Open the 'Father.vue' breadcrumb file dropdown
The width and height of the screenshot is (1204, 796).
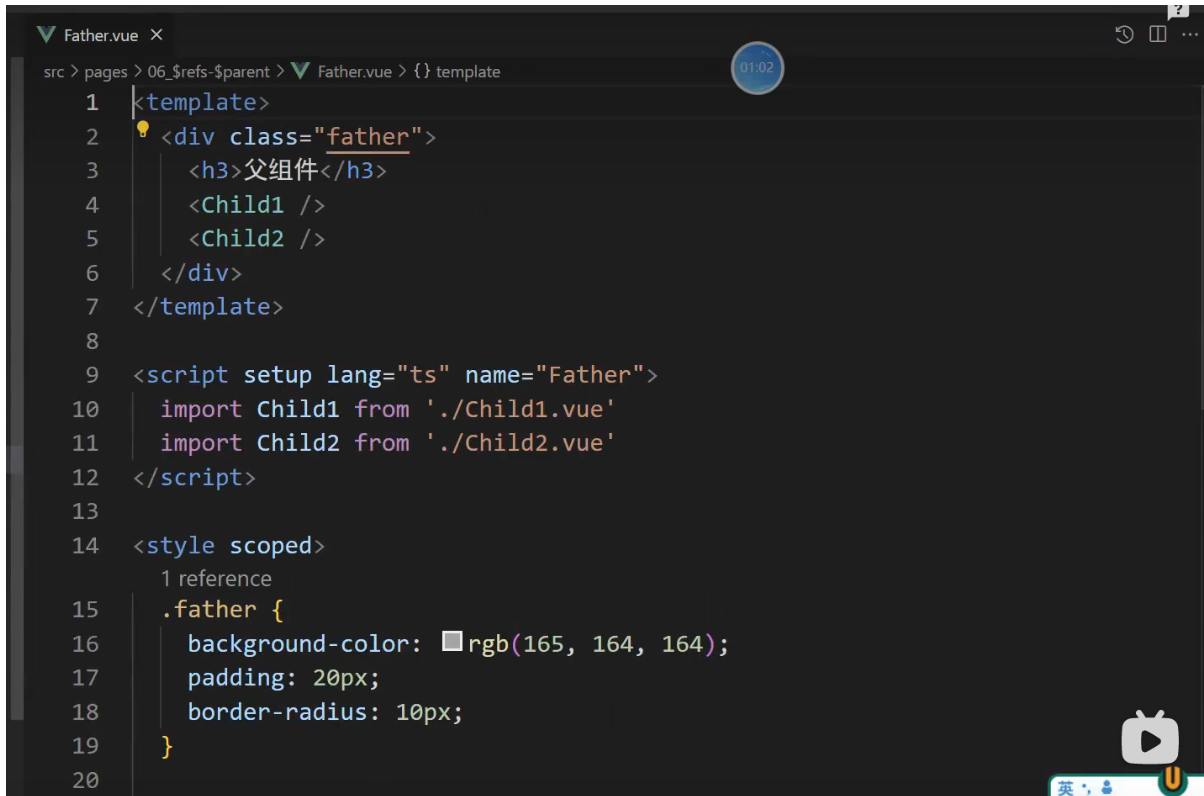tap(343, 72)
